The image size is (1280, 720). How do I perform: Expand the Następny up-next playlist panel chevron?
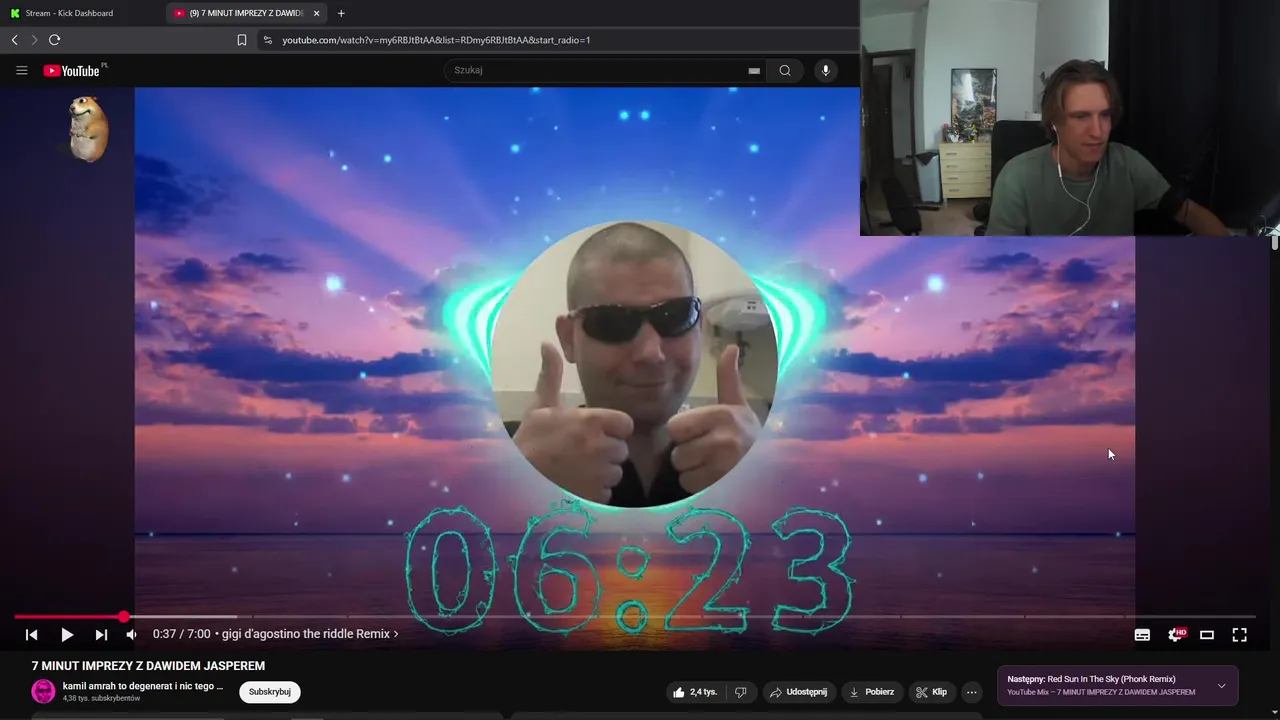click(1221, 686)
